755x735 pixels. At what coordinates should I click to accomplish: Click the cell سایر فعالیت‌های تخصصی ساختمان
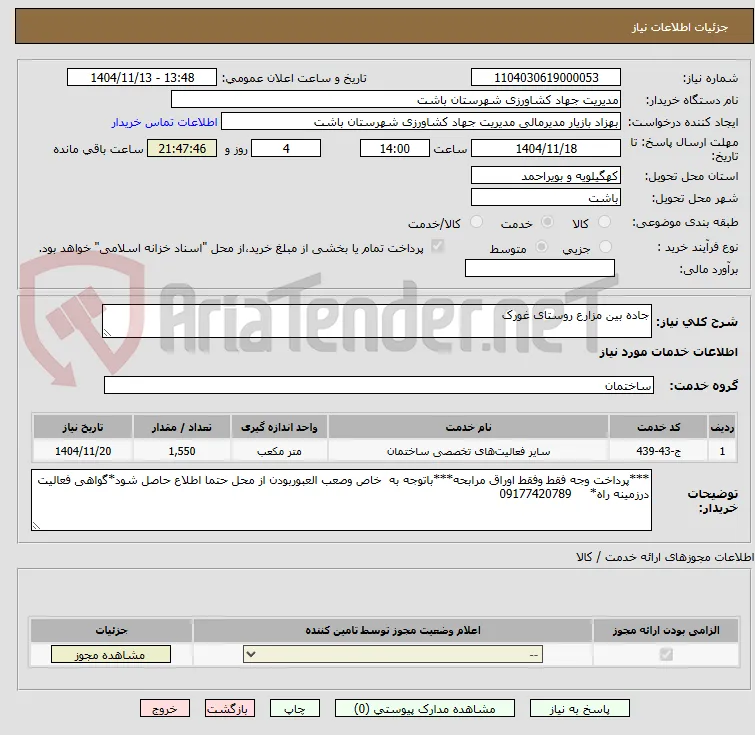pyautogui.click(x=468, y=451)
